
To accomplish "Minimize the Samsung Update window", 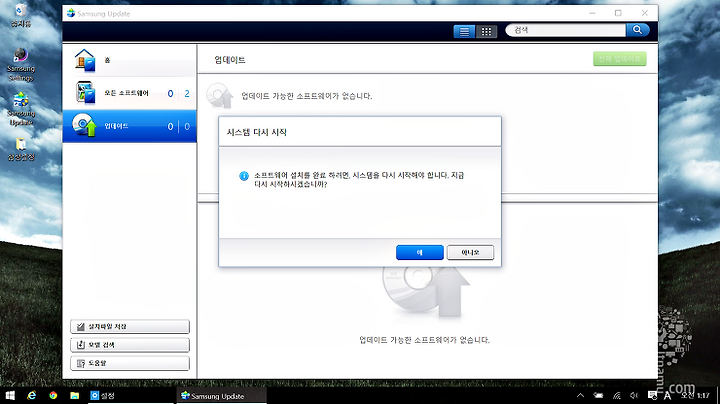I will click(x=592, y=13).
